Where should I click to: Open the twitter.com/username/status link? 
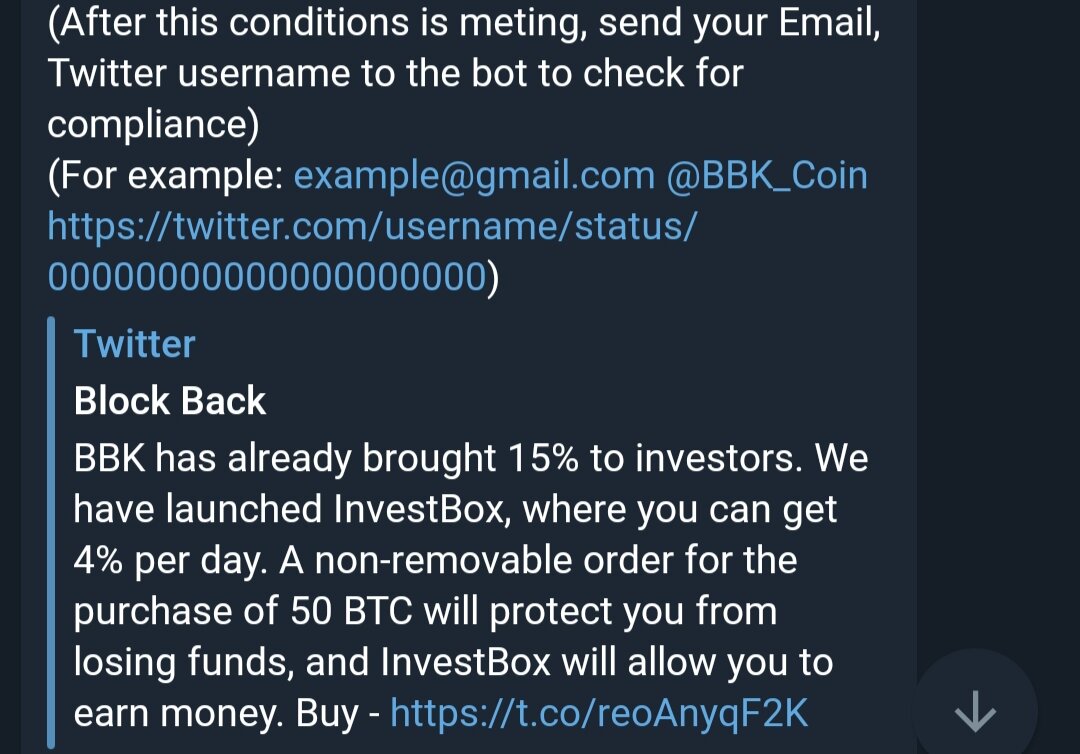coord(373,226)
